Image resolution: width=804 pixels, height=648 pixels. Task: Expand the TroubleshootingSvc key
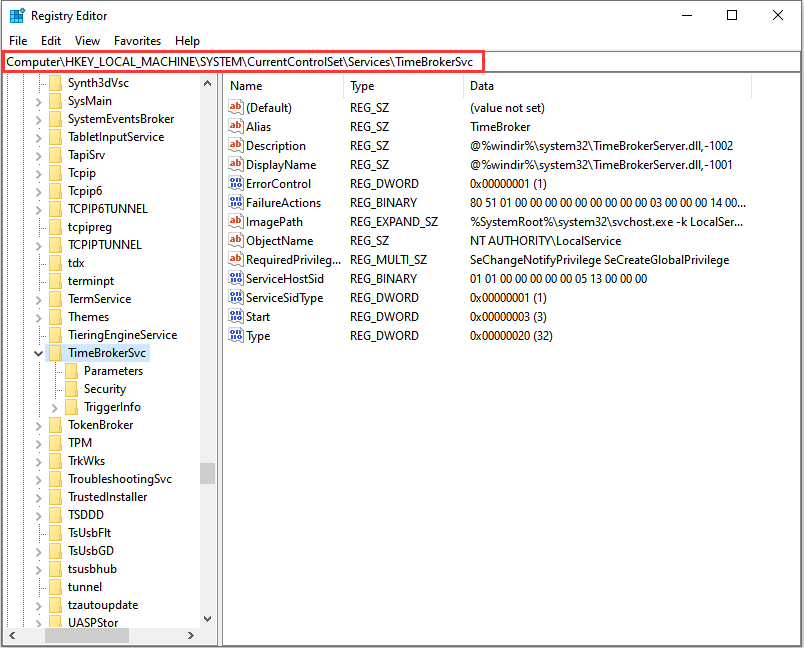(38, 479)
